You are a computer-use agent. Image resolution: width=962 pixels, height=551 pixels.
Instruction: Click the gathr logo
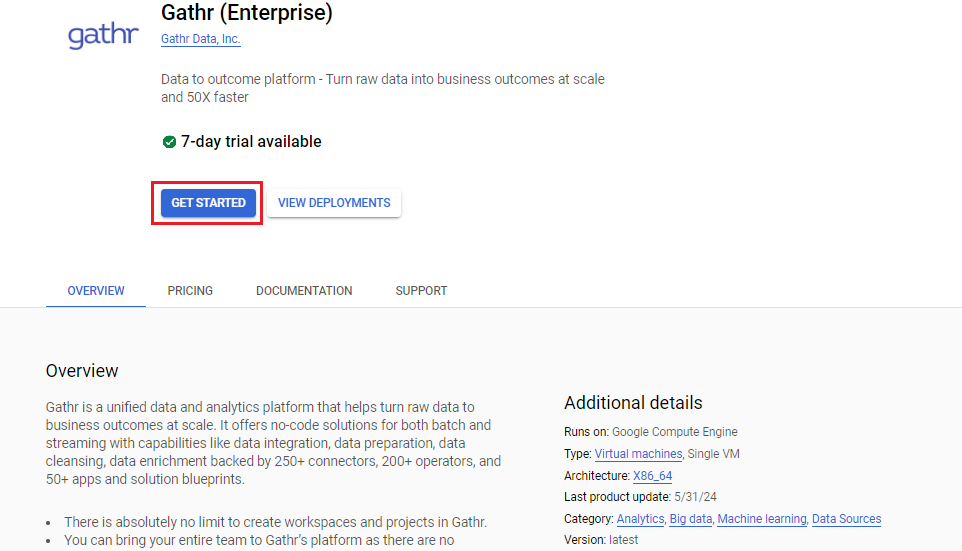tap(103, 35)
